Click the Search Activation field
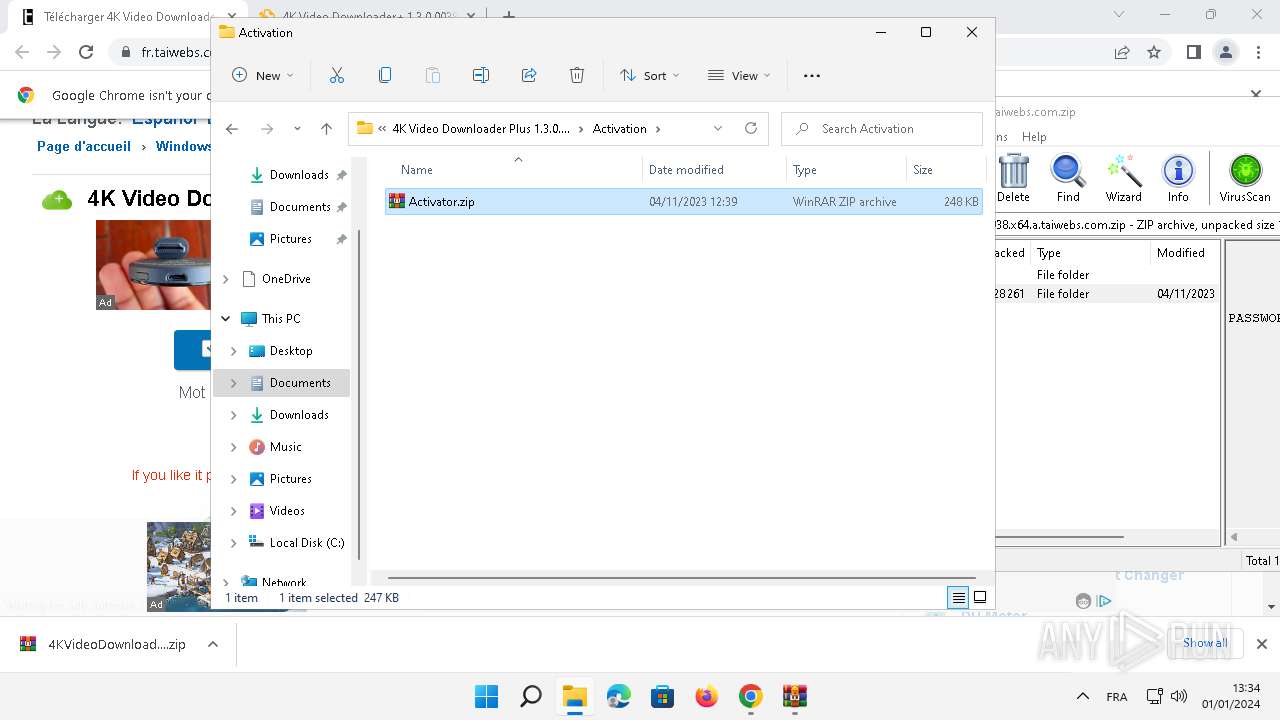 click(x=882, y=128)
